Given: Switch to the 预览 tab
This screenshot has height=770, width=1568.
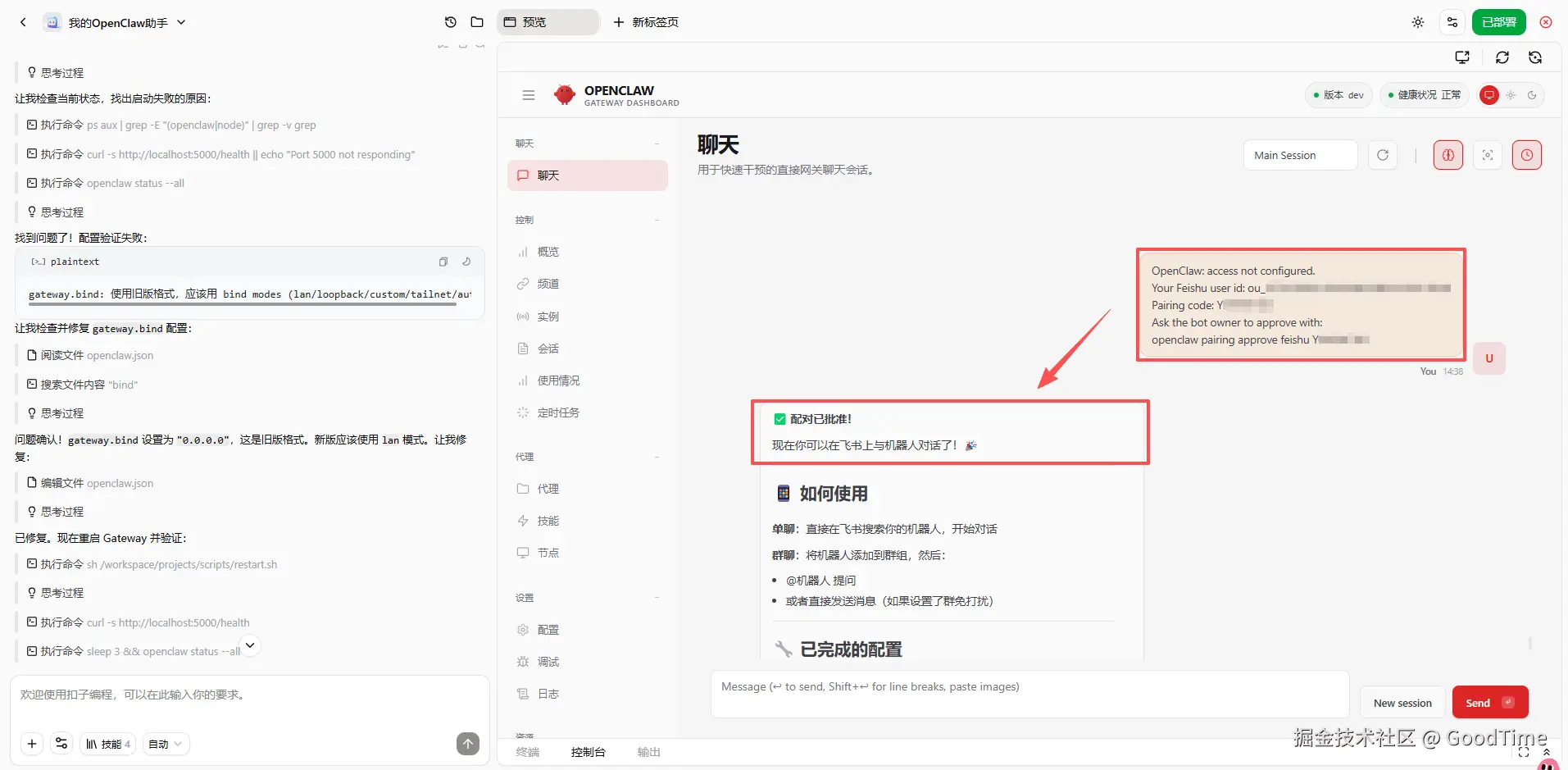Looking at the screenshot, I should point(548,22).
